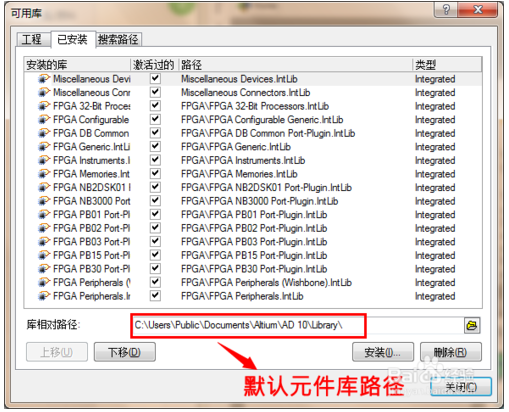Click the FPGA NB3000 library icon
Screen dimensions: 509x412
[x=43, y=201]
